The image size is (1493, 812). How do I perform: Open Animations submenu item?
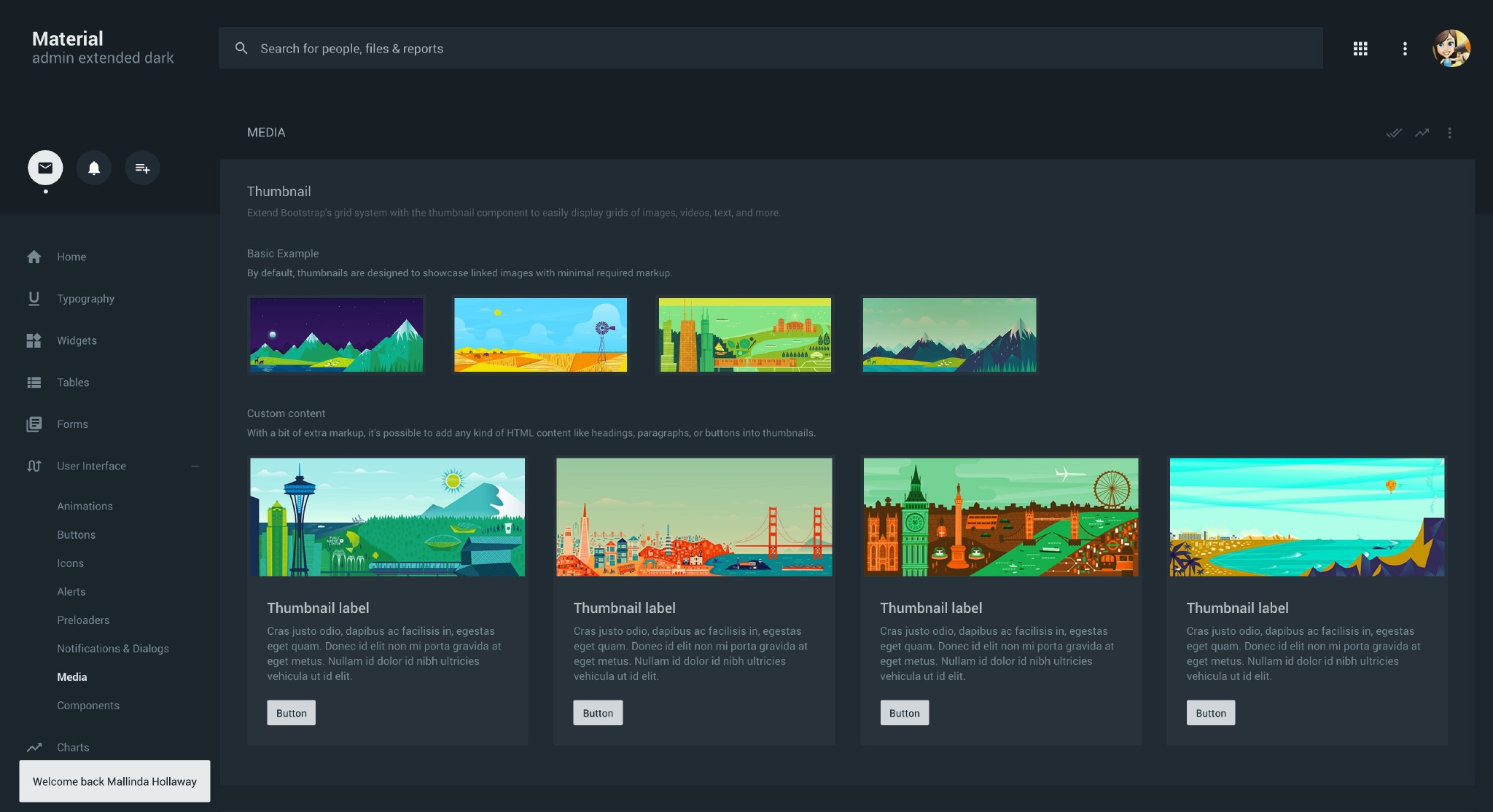[85, 506]
